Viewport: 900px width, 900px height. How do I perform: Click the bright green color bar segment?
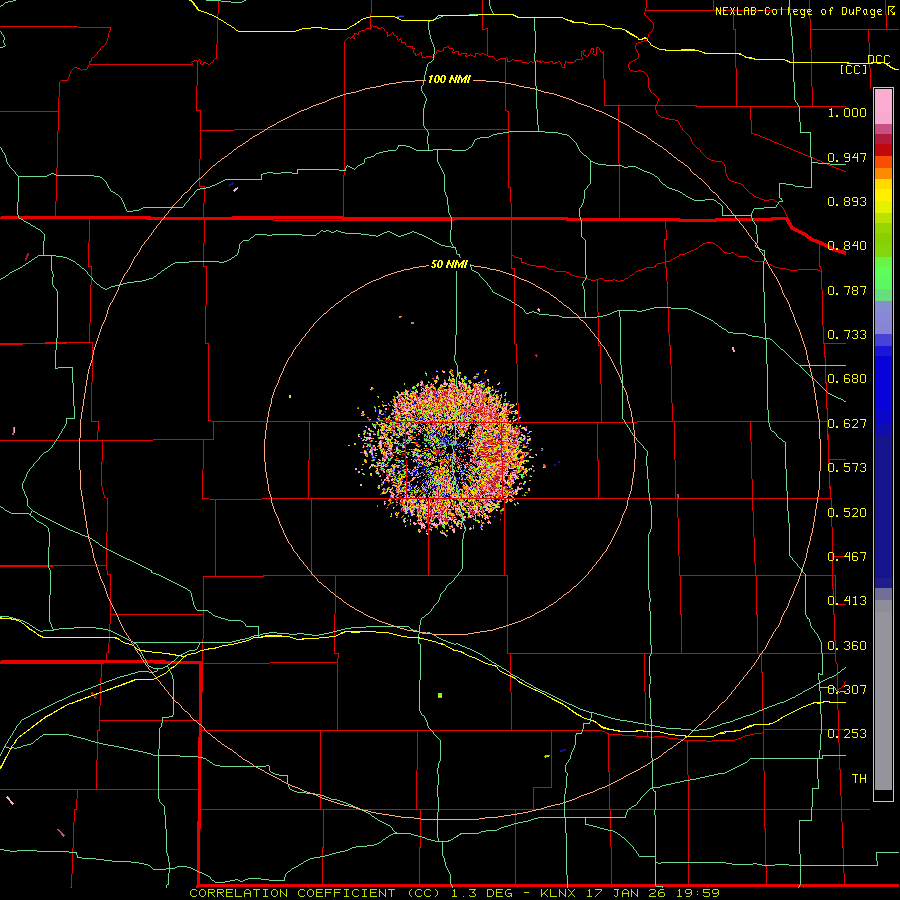(883, 273)
